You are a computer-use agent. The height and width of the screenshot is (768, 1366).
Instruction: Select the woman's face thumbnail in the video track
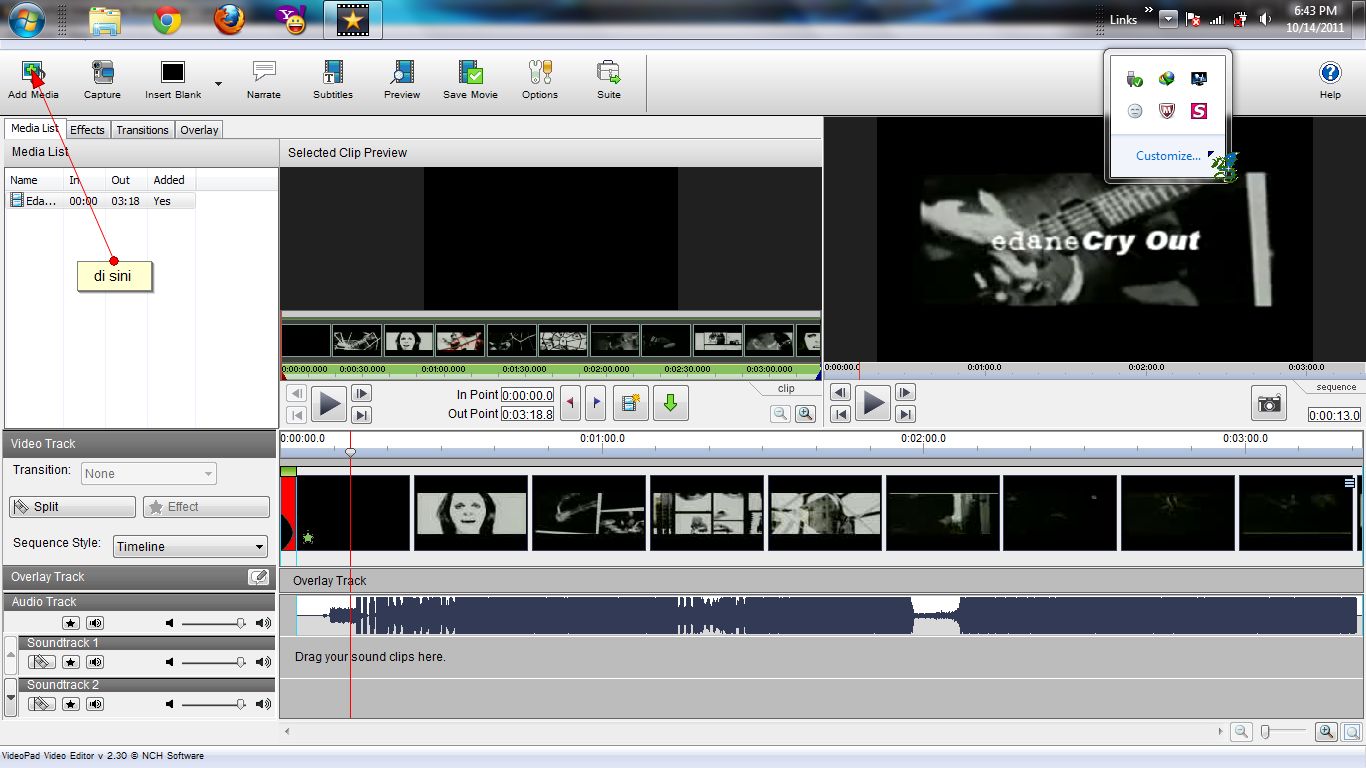tap(471, 512)
